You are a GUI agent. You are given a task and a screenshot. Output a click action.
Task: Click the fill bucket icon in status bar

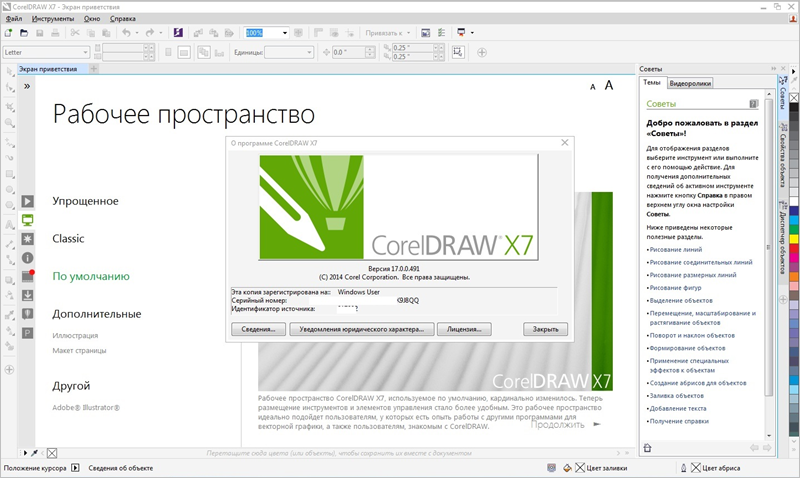point(567,468)
